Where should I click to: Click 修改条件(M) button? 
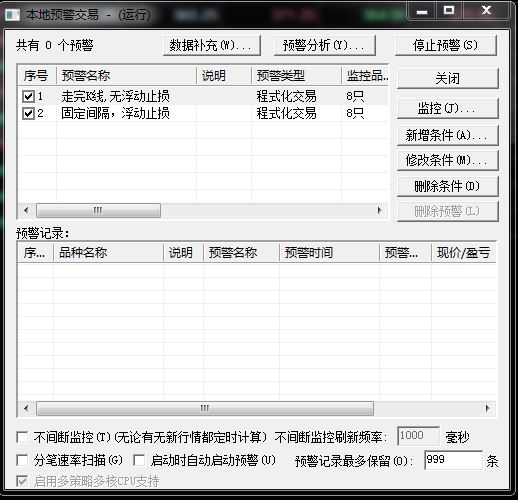tap(448, 160)
